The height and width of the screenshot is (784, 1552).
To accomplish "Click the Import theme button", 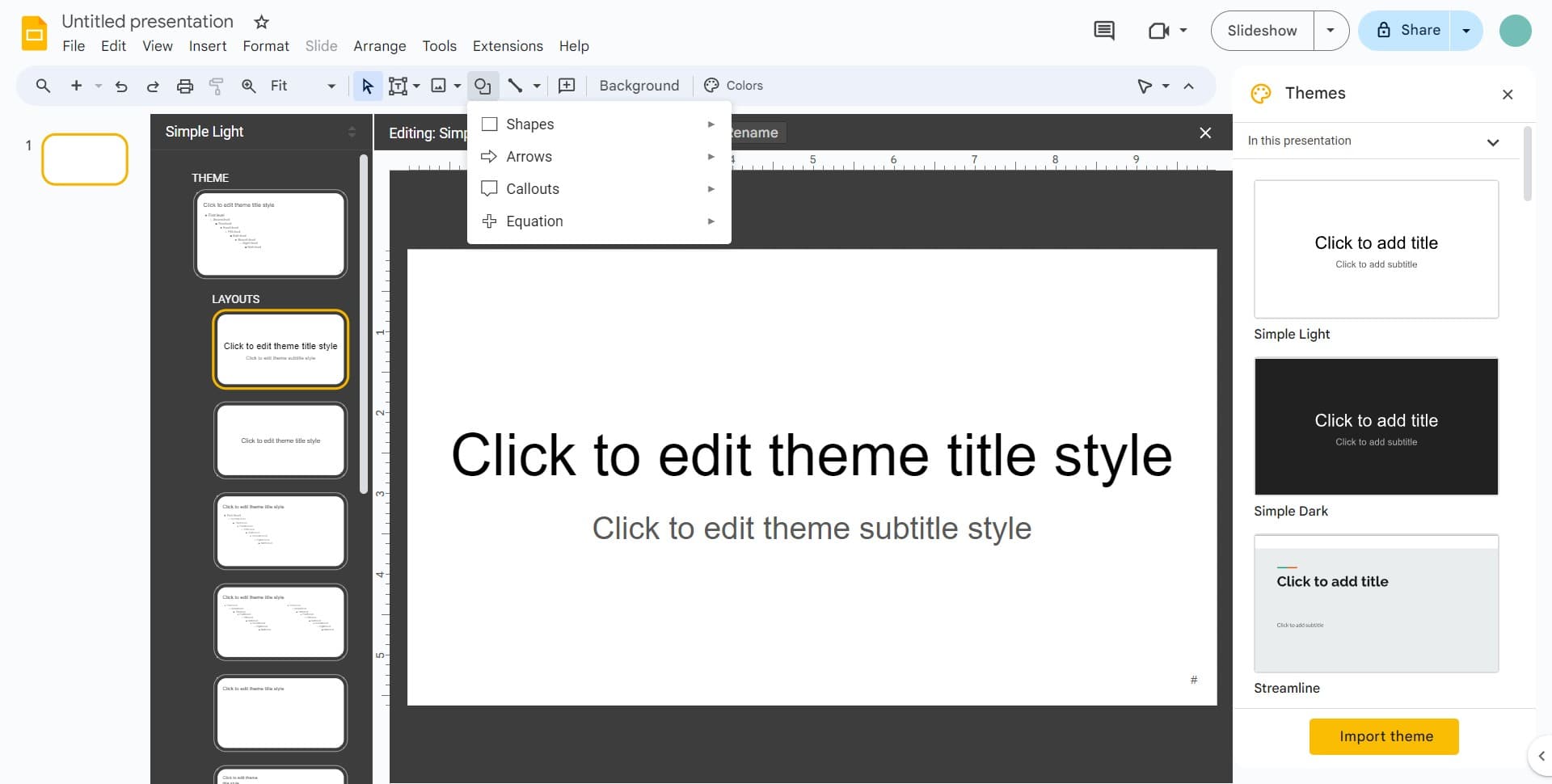I will pyautogui.click(x=1384, y=736).
